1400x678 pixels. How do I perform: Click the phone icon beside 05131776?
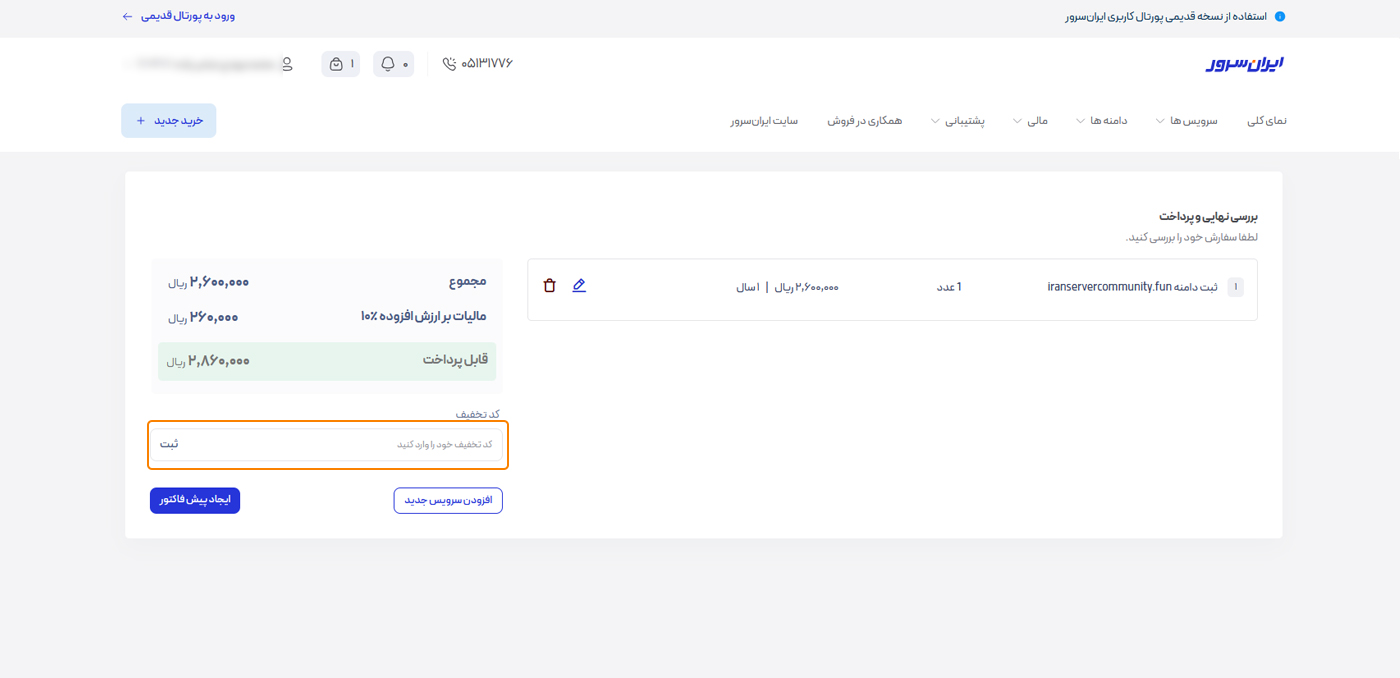pyautogui.click(x=451, y=63)
